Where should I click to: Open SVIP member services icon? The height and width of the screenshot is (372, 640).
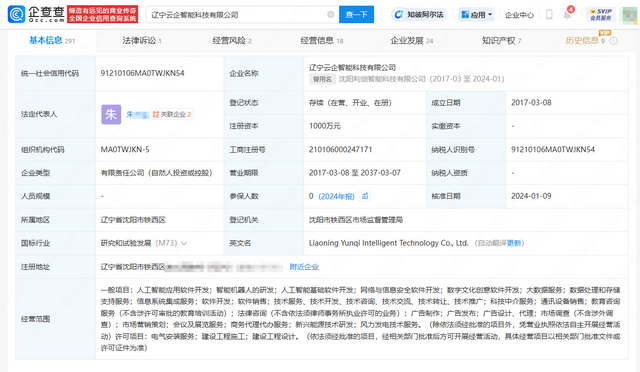click(601, 15)
